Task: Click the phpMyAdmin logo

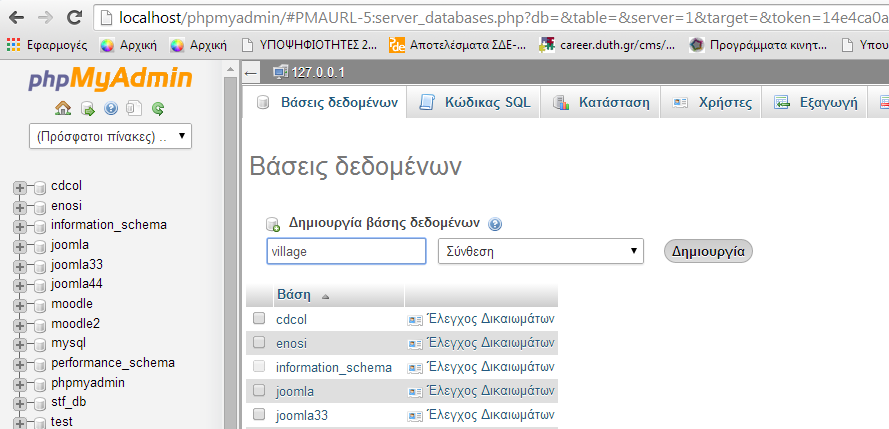Action: (x=111, y=79)
